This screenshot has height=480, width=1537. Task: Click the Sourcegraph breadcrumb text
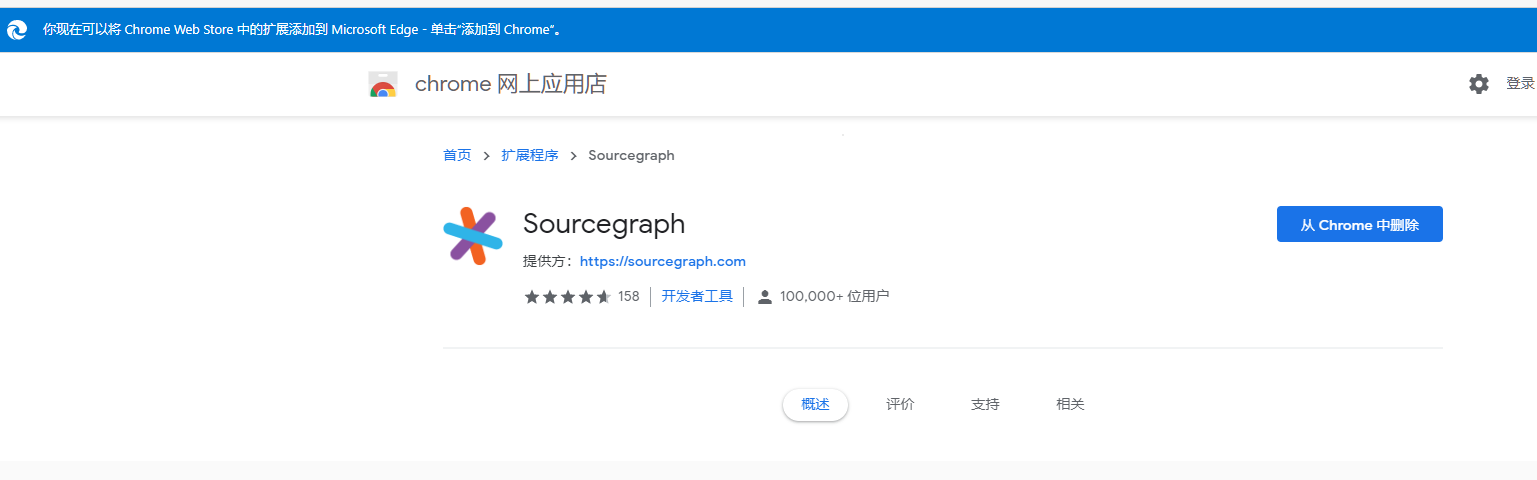(x=631, y=155)
